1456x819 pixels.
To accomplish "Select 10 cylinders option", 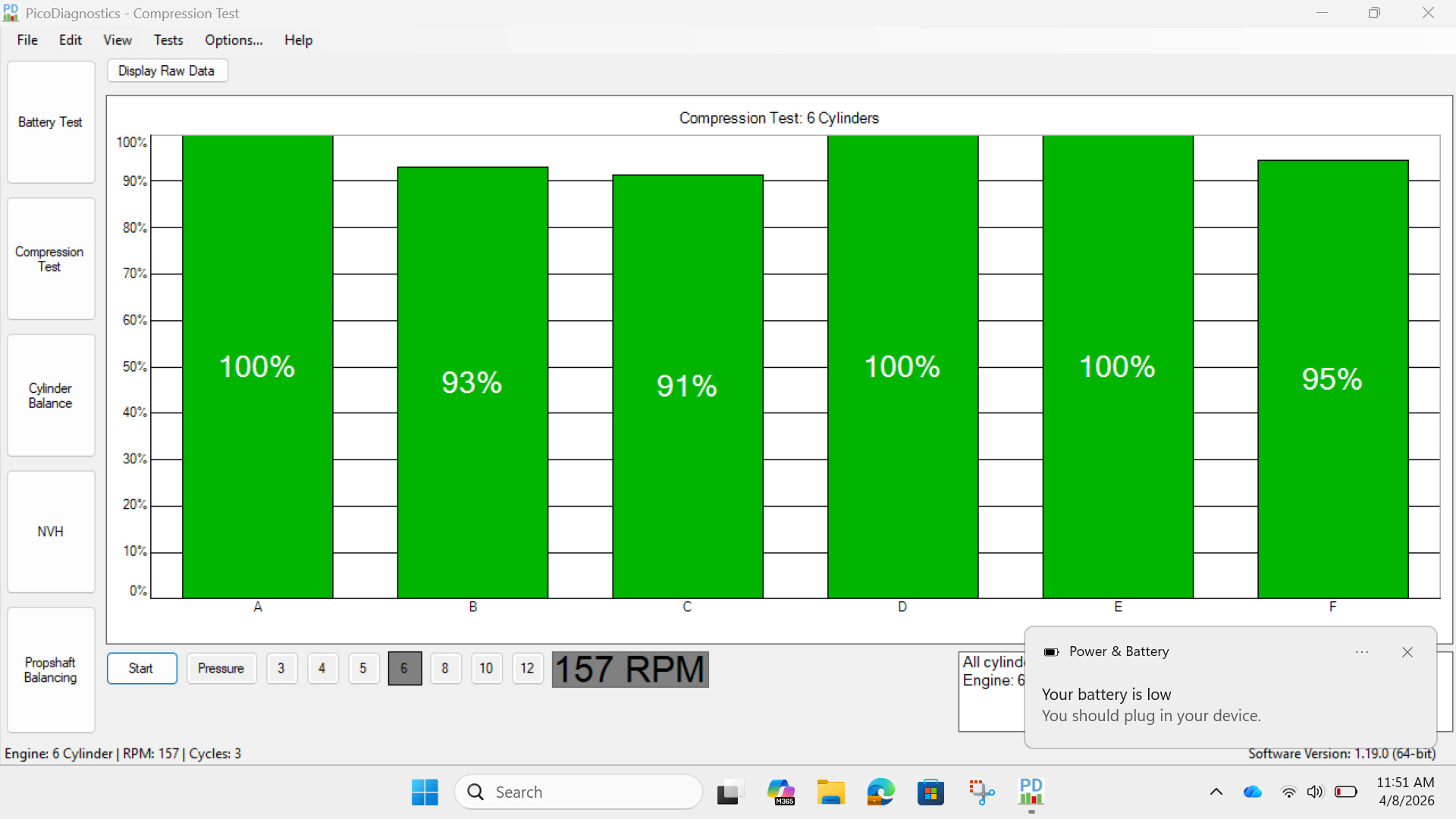I will point(486,668).
